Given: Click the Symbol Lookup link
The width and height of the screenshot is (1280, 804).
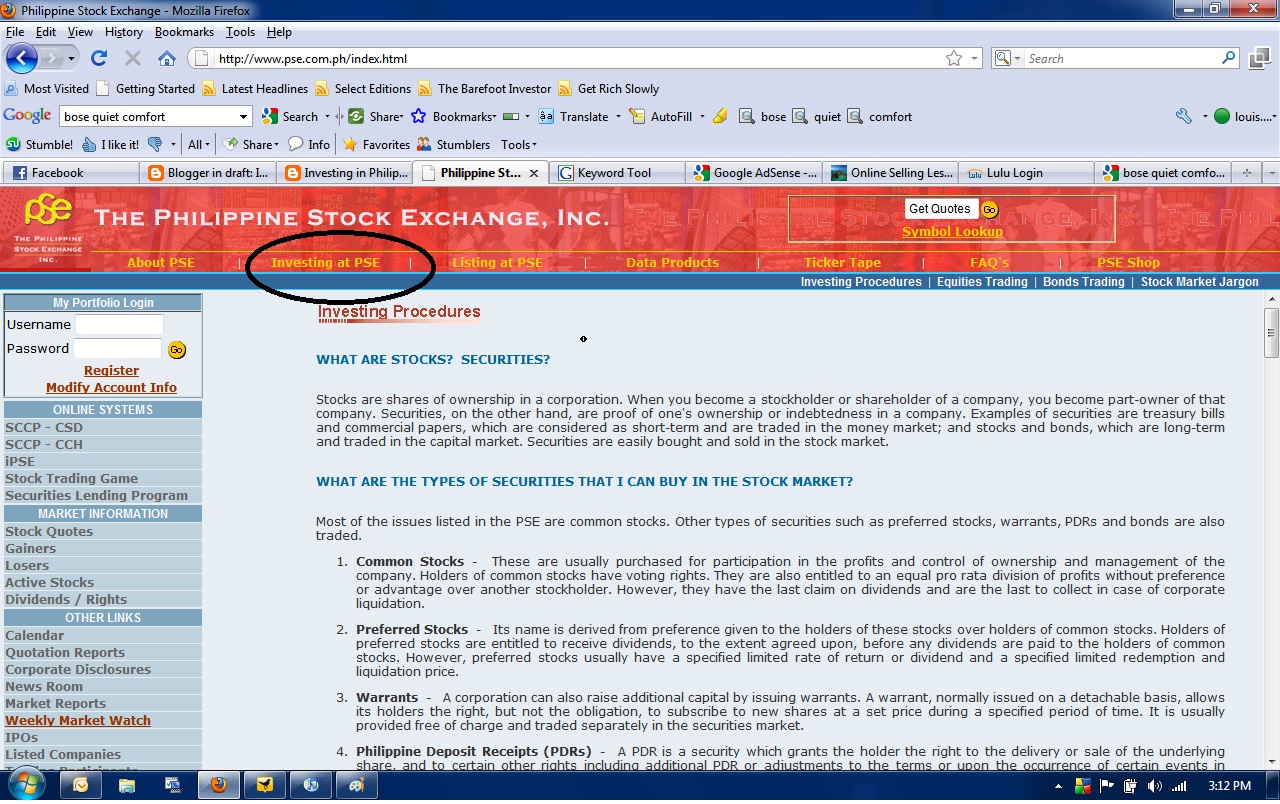Looking at the screenshot, I should pos(951,231).
